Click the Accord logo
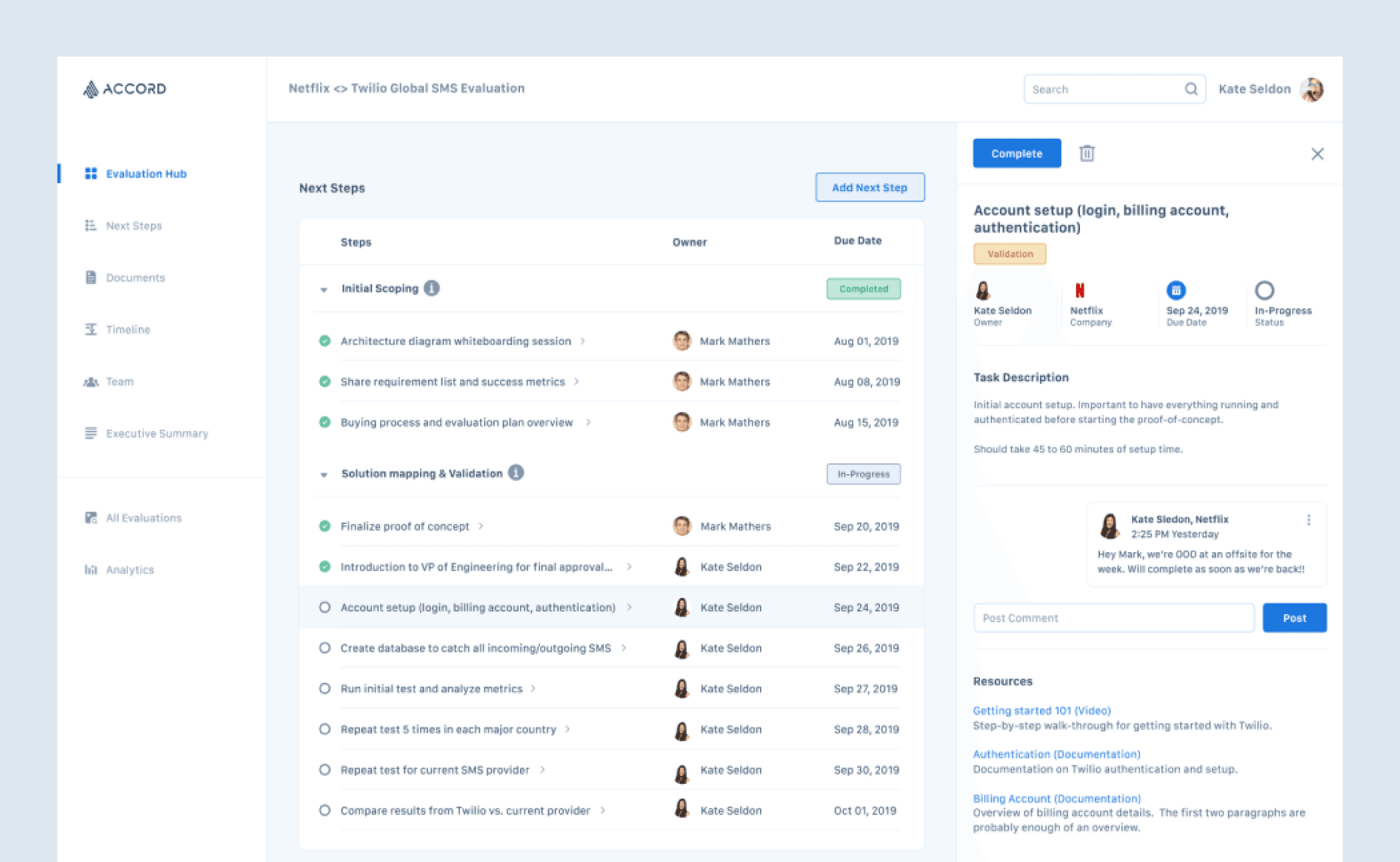The height and width of the screenshot is (862, 1400). pos(124,89)
